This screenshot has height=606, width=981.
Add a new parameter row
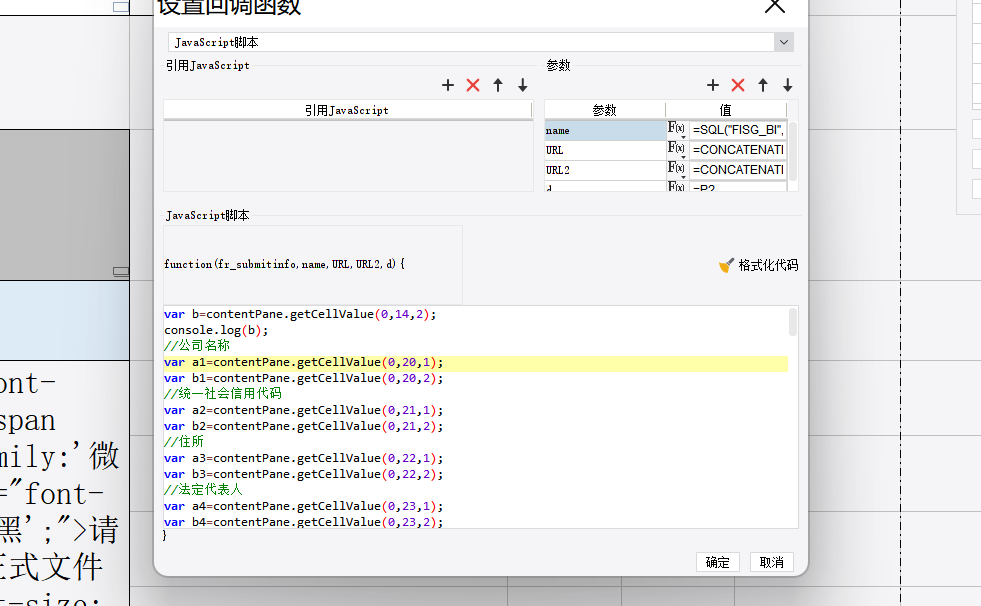point(713,85)
